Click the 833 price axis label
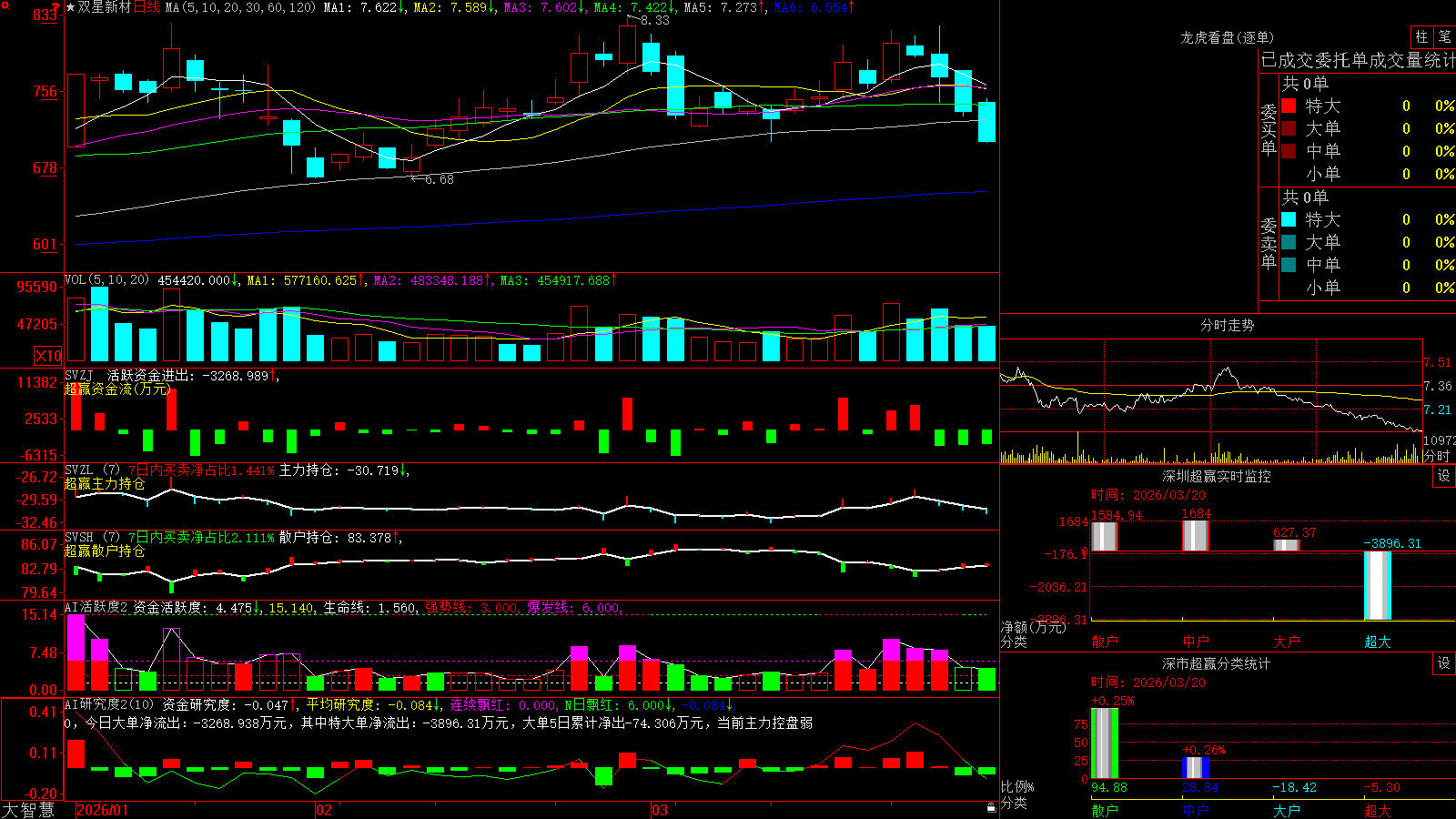Viewport: 1456px width, 819px height. [x=46, y=15]
